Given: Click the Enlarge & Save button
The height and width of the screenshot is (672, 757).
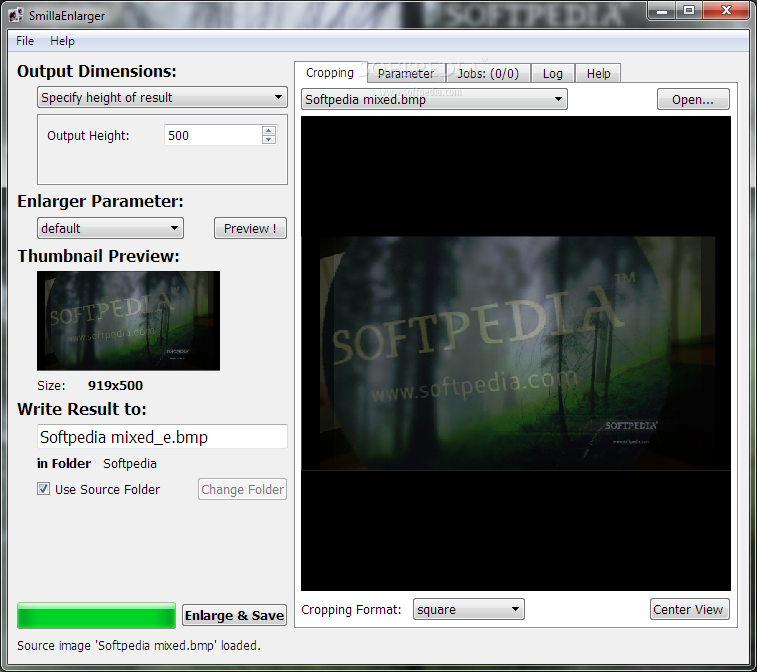Looking at the screenshot, I should pyautogui.click(x=234, y=616).
